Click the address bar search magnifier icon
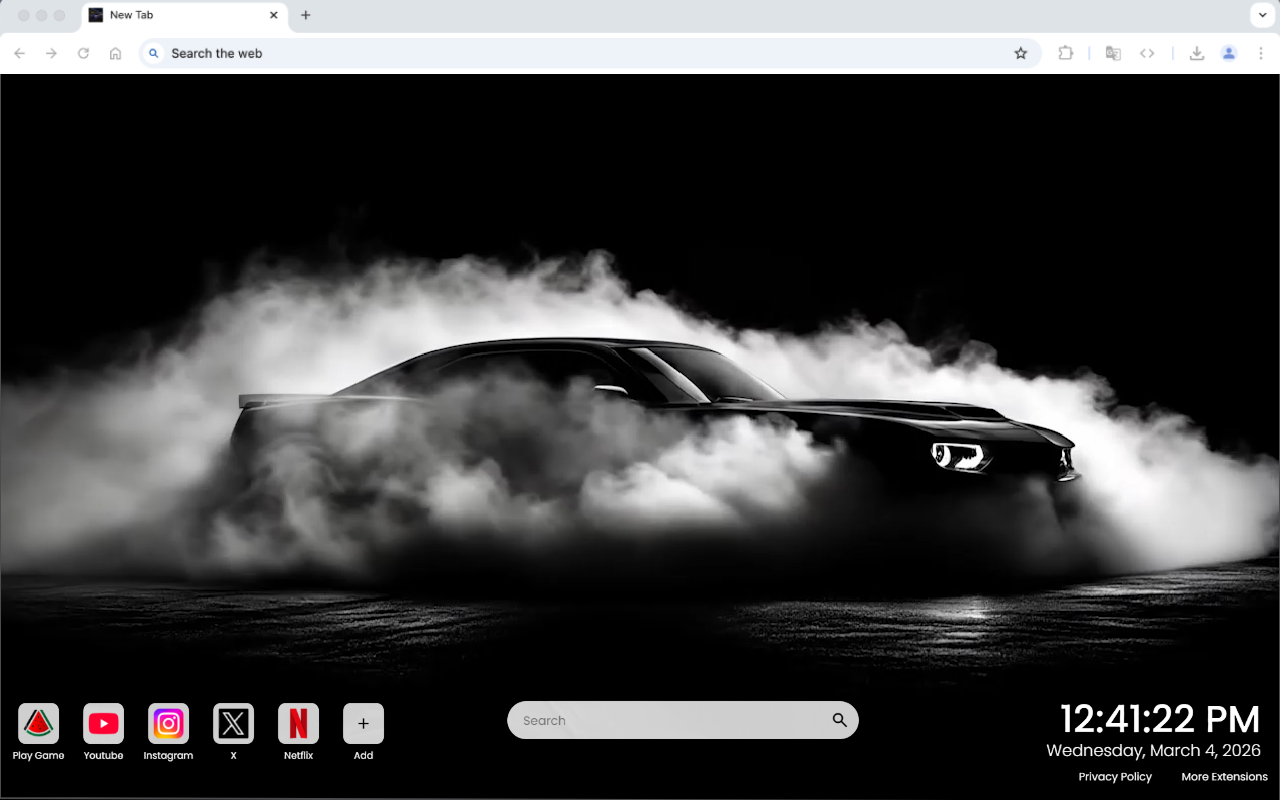 point(153,53)
